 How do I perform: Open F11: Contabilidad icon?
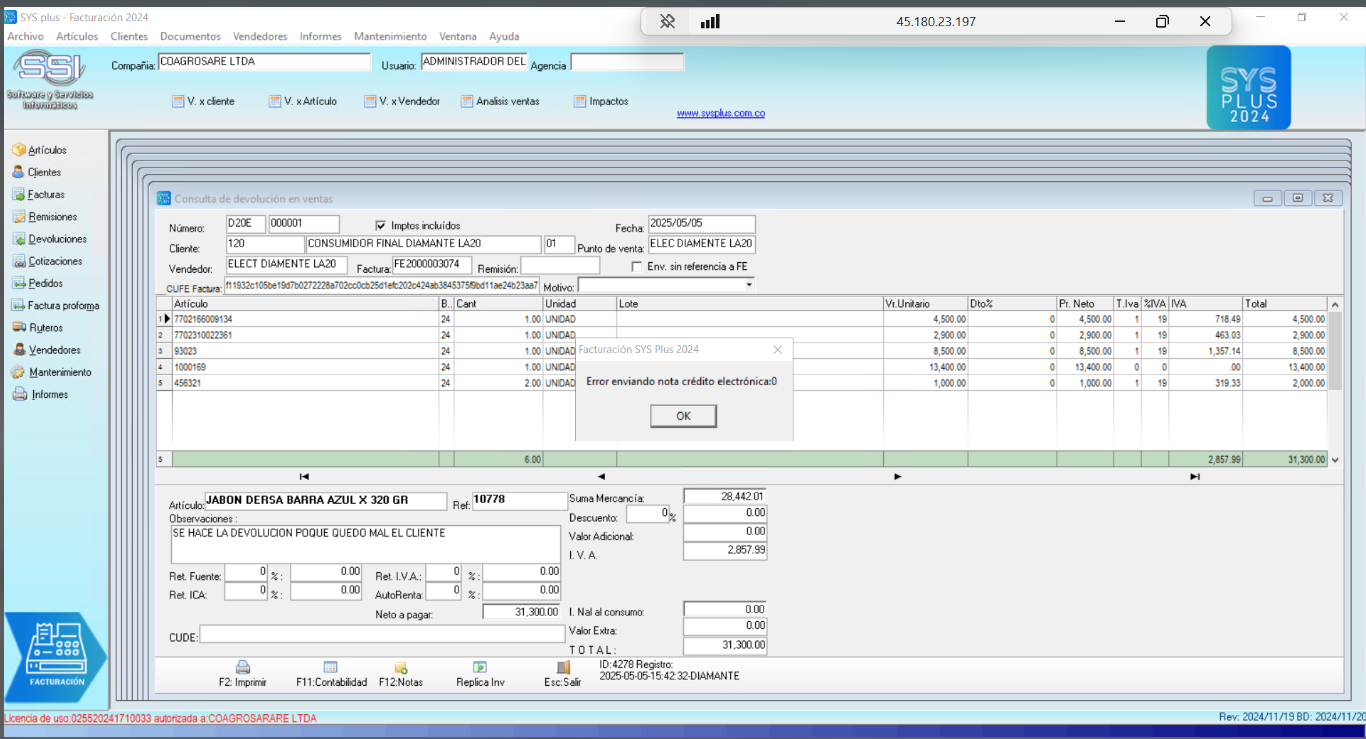[x=331, y=667]
